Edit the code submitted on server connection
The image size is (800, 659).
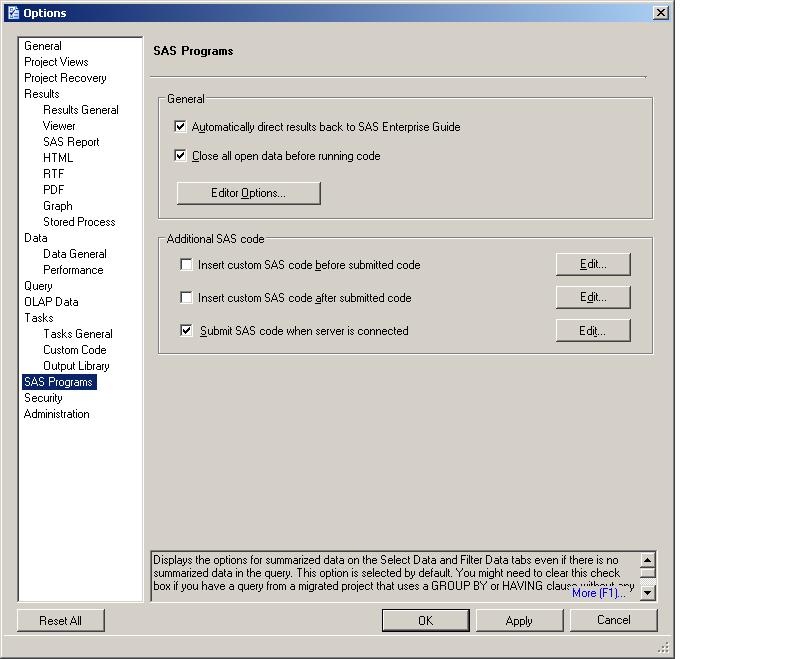(593, 331)
